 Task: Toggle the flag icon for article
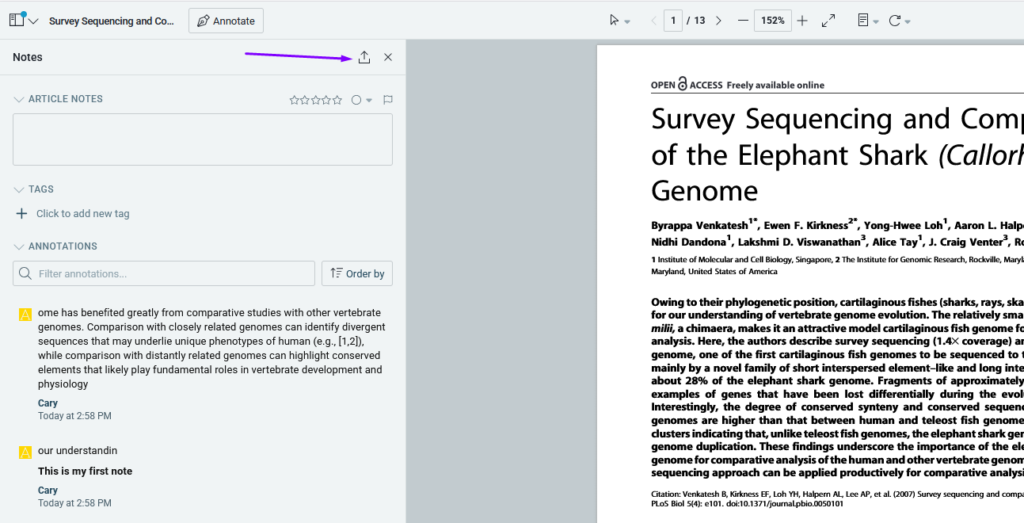388,100
